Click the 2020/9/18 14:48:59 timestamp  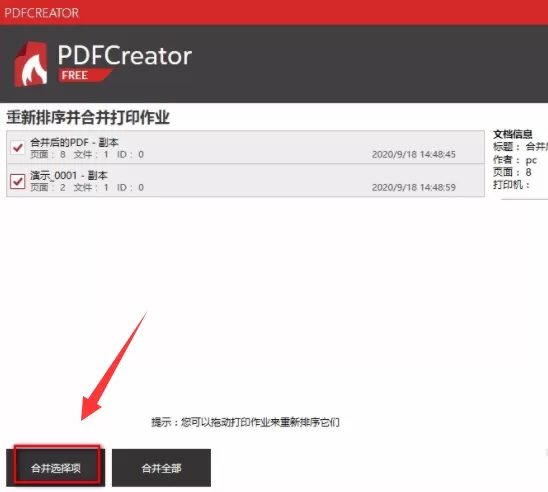(x=414, y=188)
